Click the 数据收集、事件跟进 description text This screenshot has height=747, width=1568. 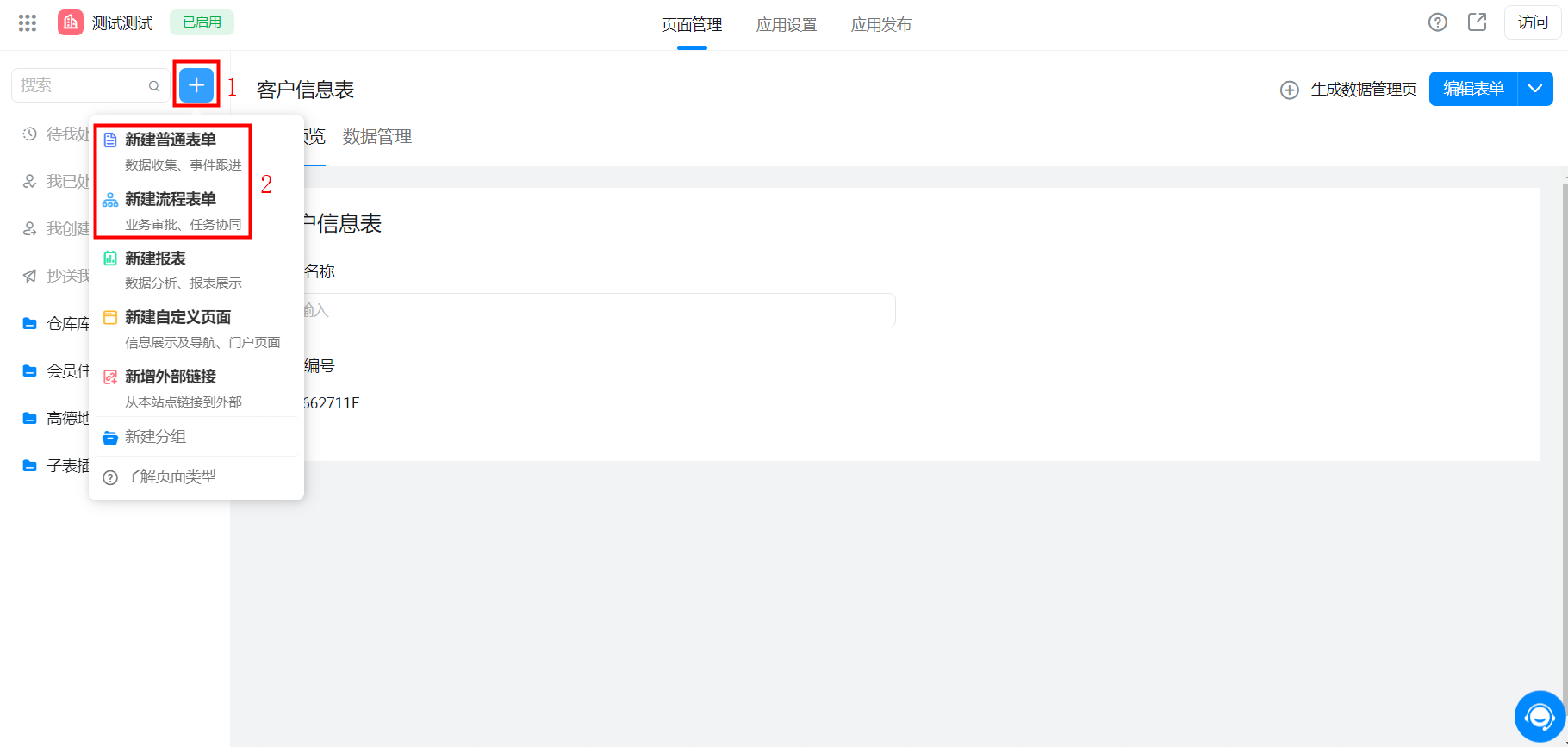tap(184, 165)
